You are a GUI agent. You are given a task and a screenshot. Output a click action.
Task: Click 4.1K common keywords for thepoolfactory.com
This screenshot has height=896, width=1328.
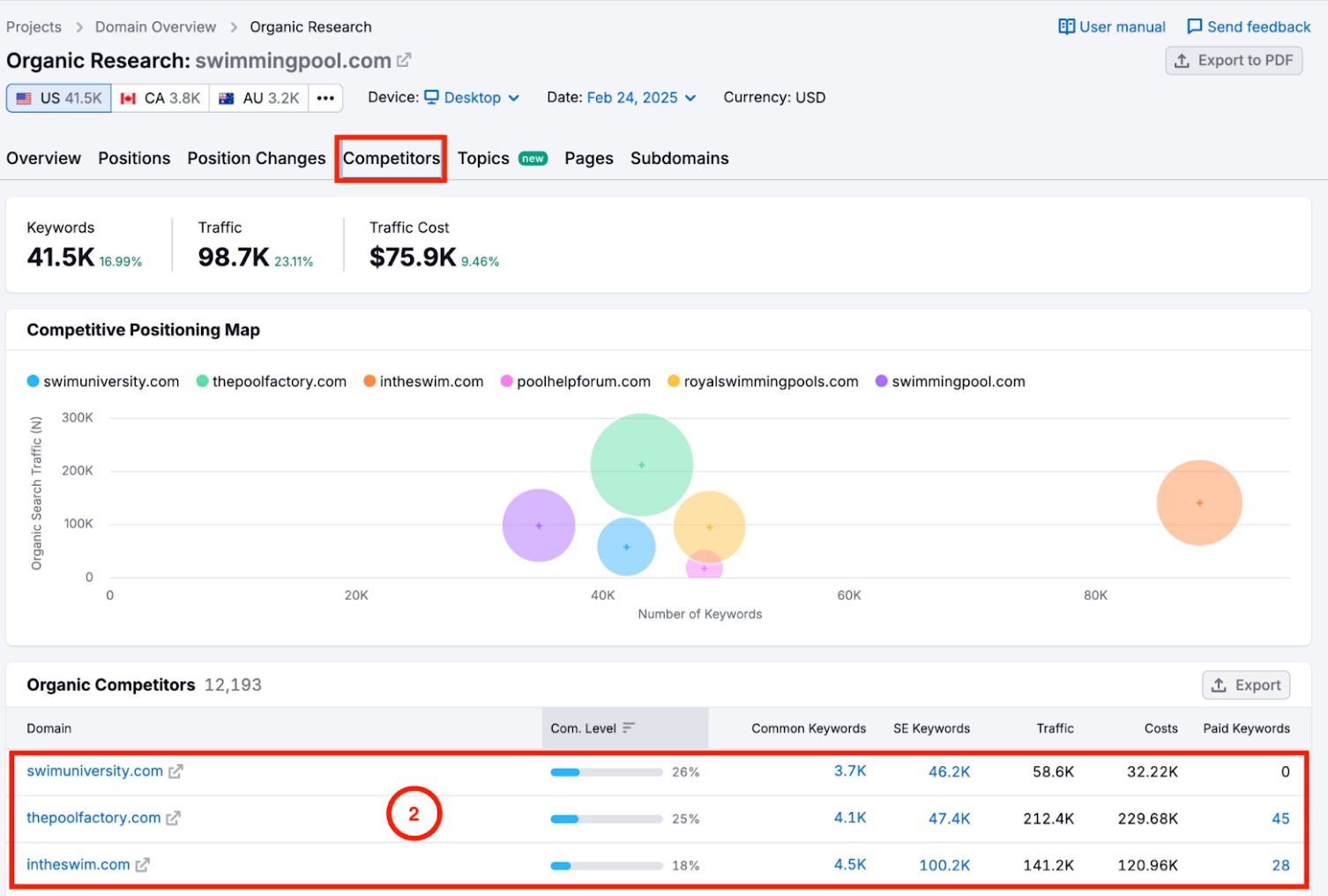click(850, 818)
